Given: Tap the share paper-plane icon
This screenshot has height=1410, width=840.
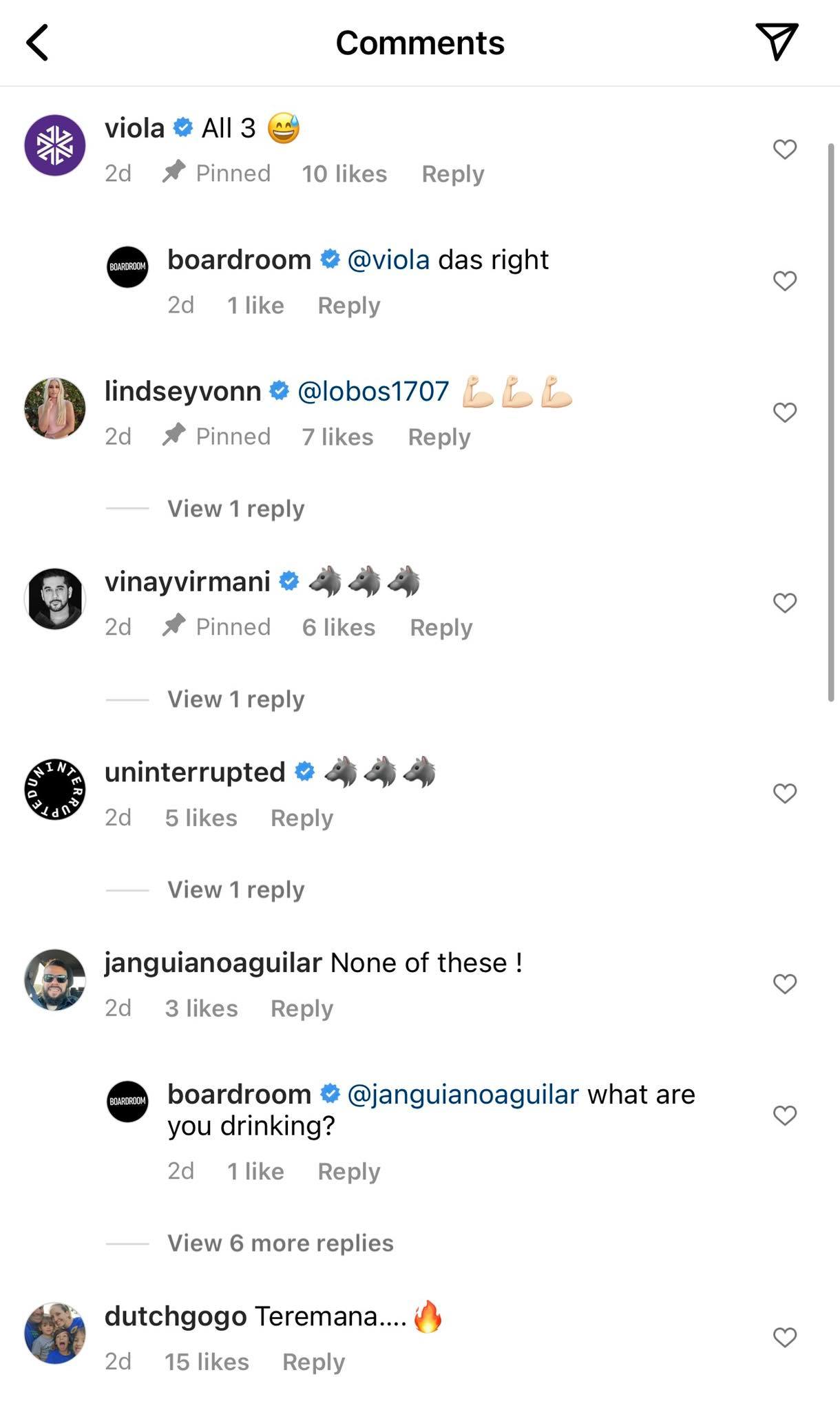Looking at the screenshot, I should (777, 41).
